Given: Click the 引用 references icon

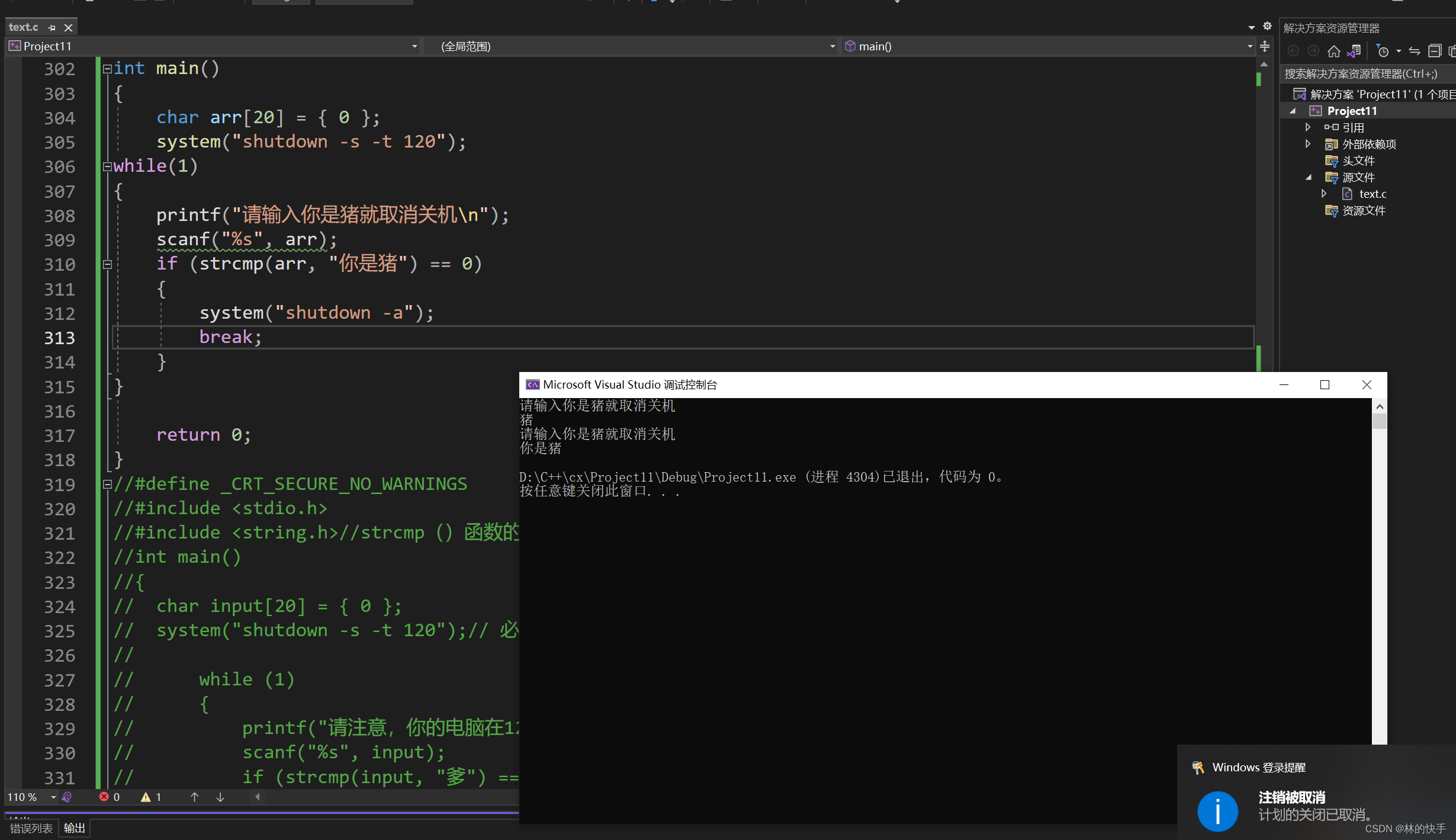Looking at the screenshot, I should point(1331,127).
